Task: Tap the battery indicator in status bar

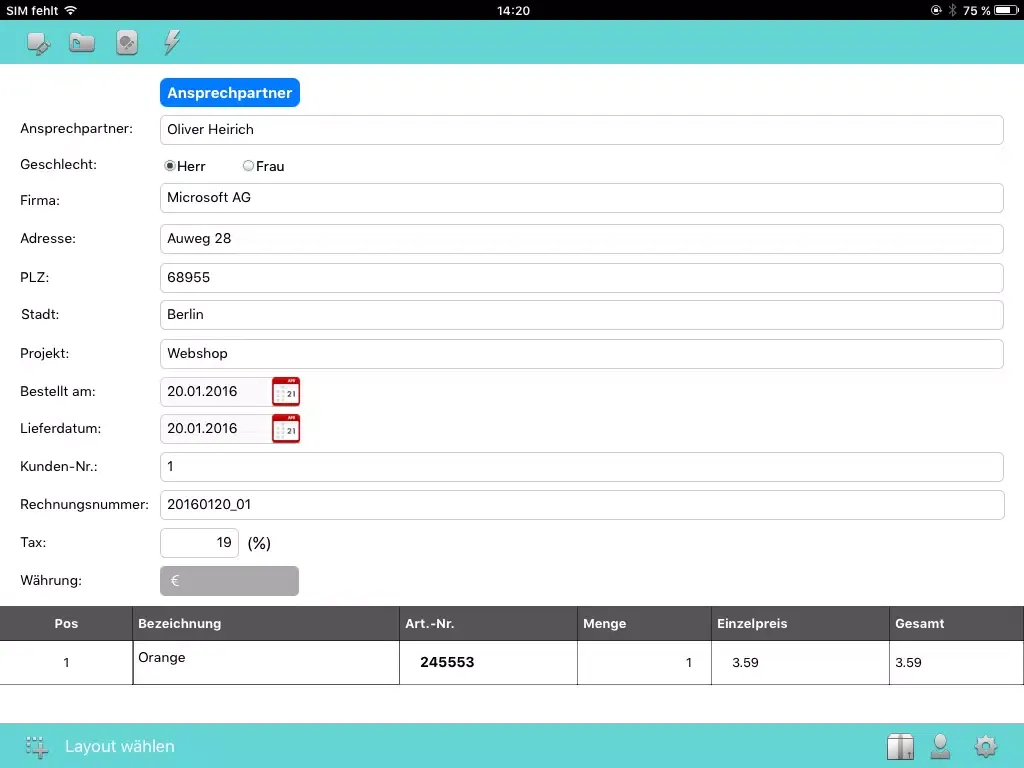Action: point(1006,10)
